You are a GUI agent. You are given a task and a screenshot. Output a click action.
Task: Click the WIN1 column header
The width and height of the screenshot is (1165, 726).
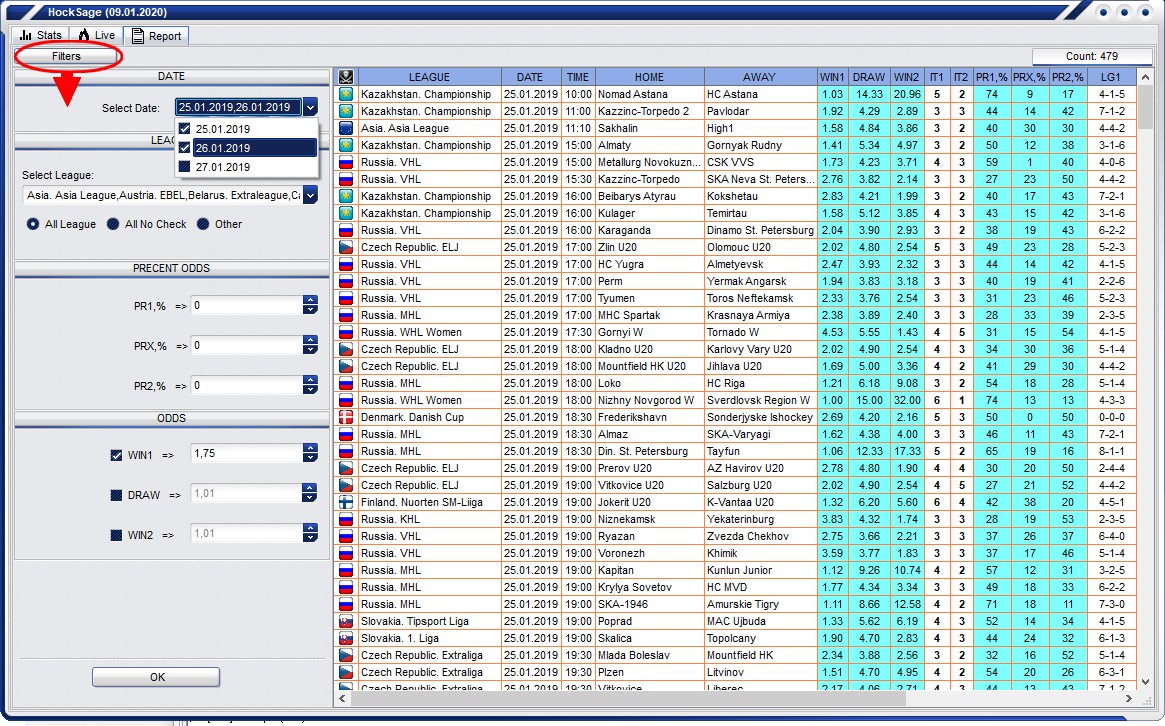[832, 77]
